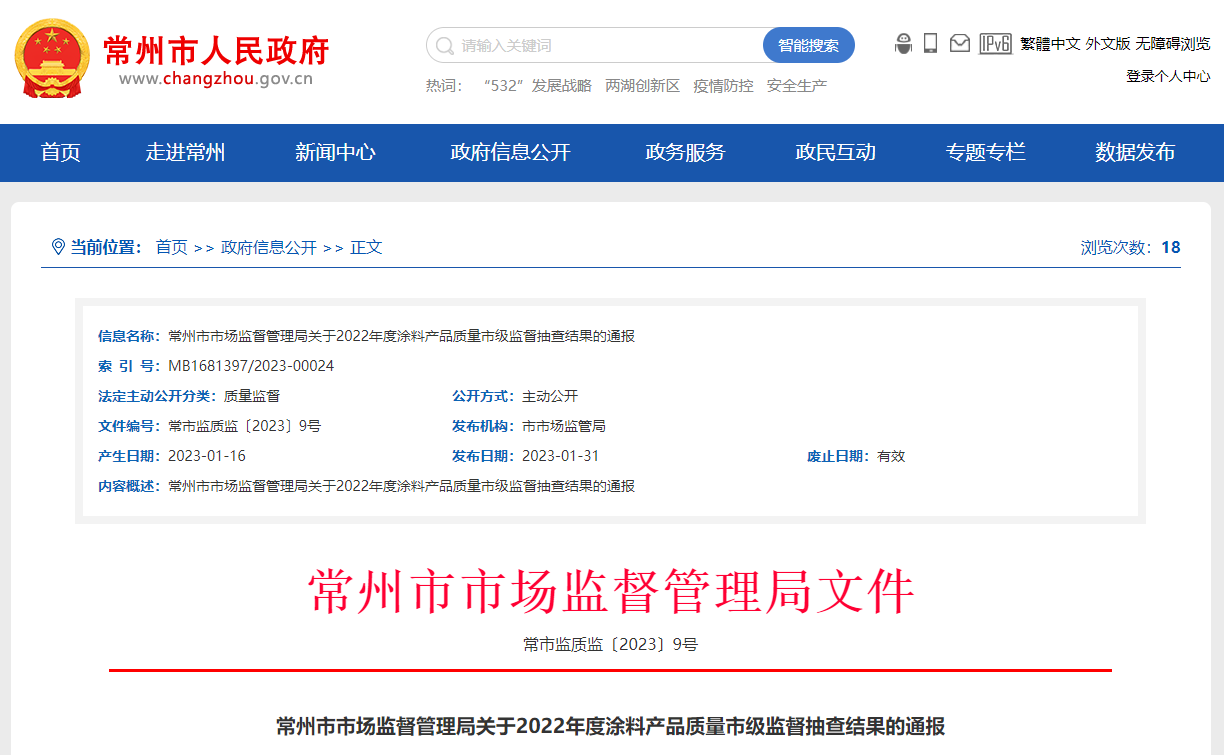Image resolution: width=1224 pixels, height=755 pixels.
Task: Select 专题专栏 from the navigation bar
Action: click(985, 152)
